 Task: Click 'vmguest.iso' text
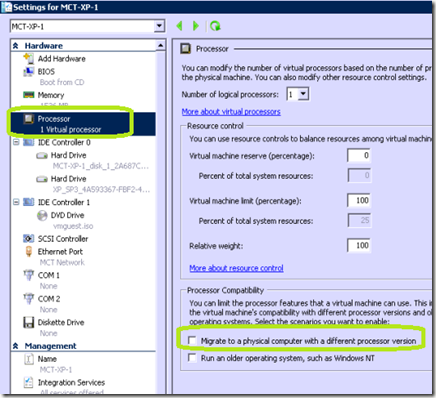(x=73, y=226)
